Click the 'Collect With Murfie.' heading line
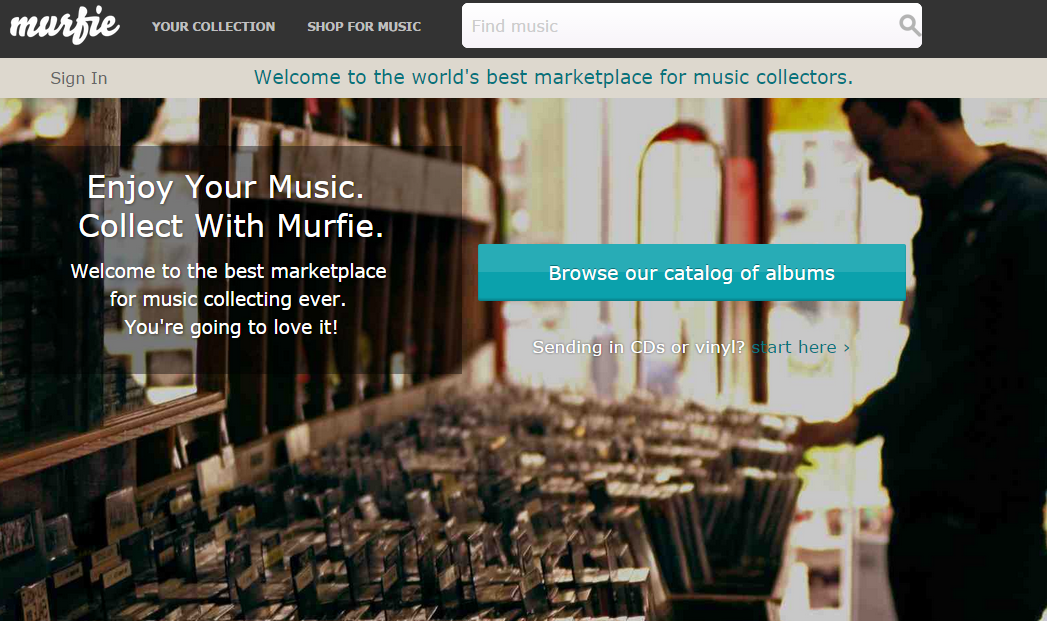The width and height of the screenshot is (1047, 621). (x=231, y=226)
